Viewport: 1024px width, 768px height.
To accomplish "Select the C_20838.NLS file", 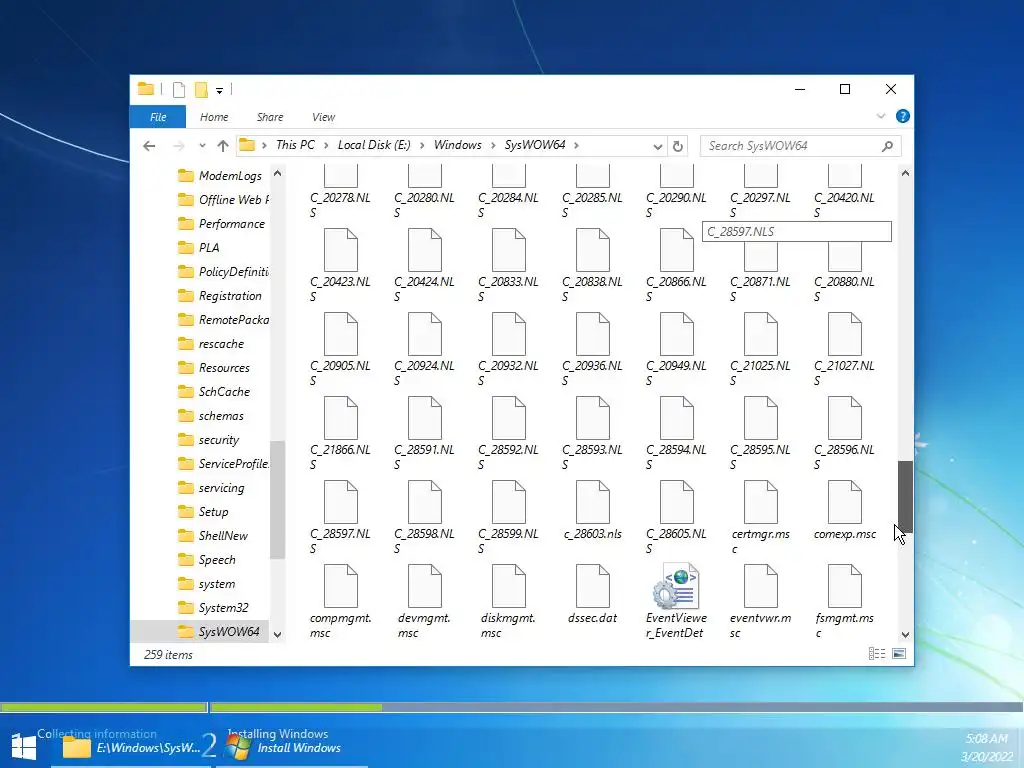I will 592,265.
